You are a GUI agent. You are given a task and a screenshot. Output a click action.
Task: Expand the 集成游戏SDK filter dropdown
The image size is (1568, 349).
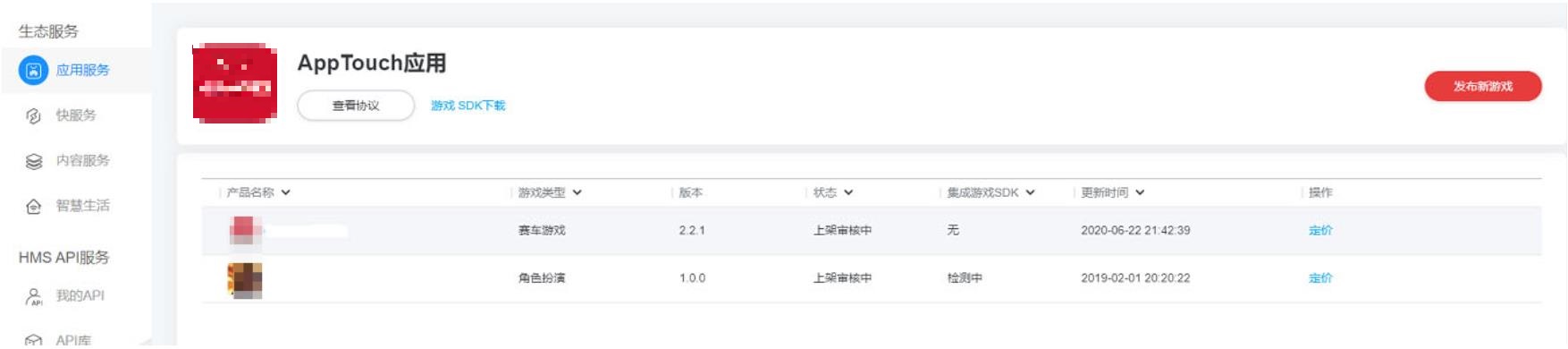(x=1030, y=192)
